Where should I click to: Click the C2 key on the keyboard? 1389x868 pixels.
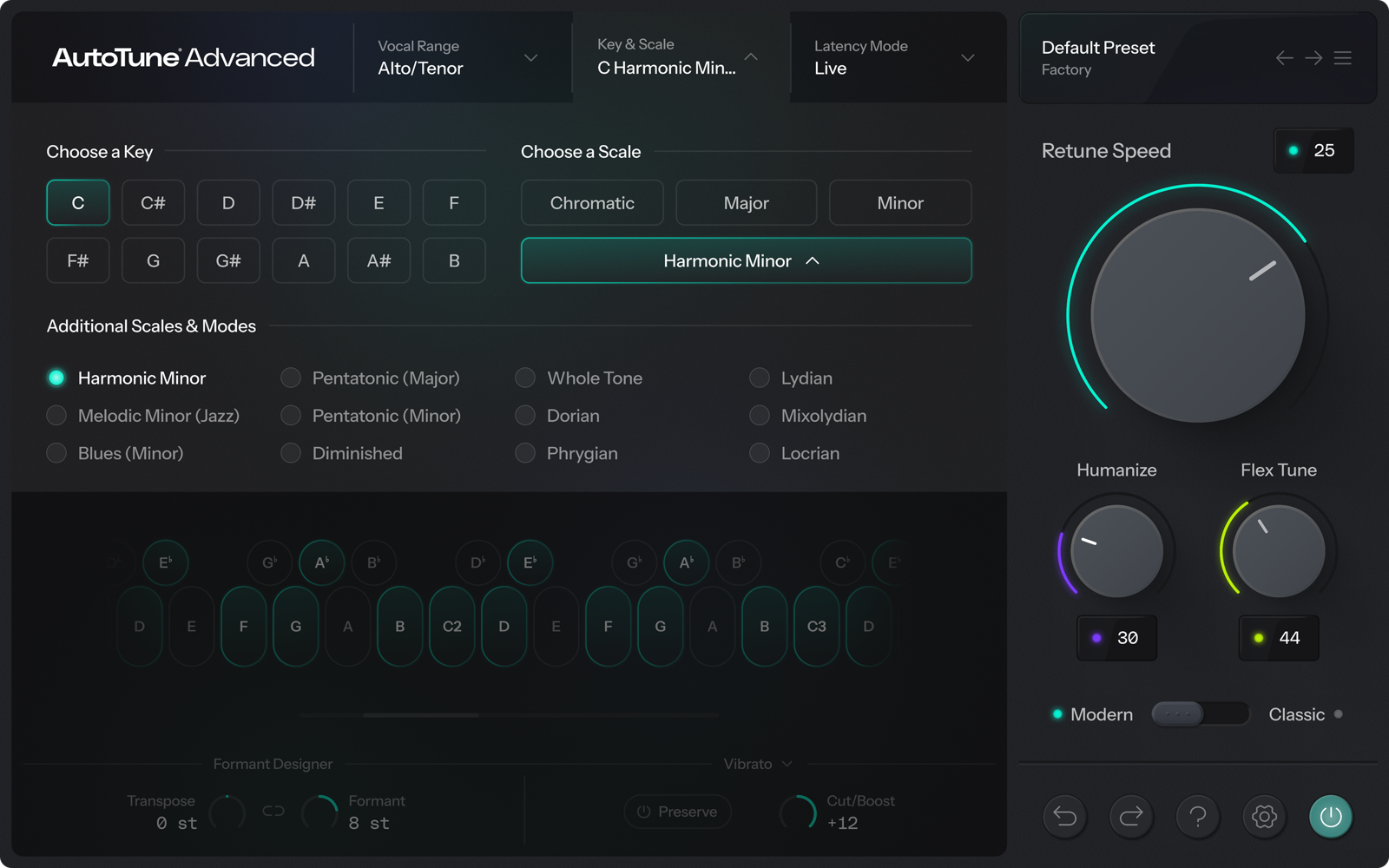click(452, 626)
